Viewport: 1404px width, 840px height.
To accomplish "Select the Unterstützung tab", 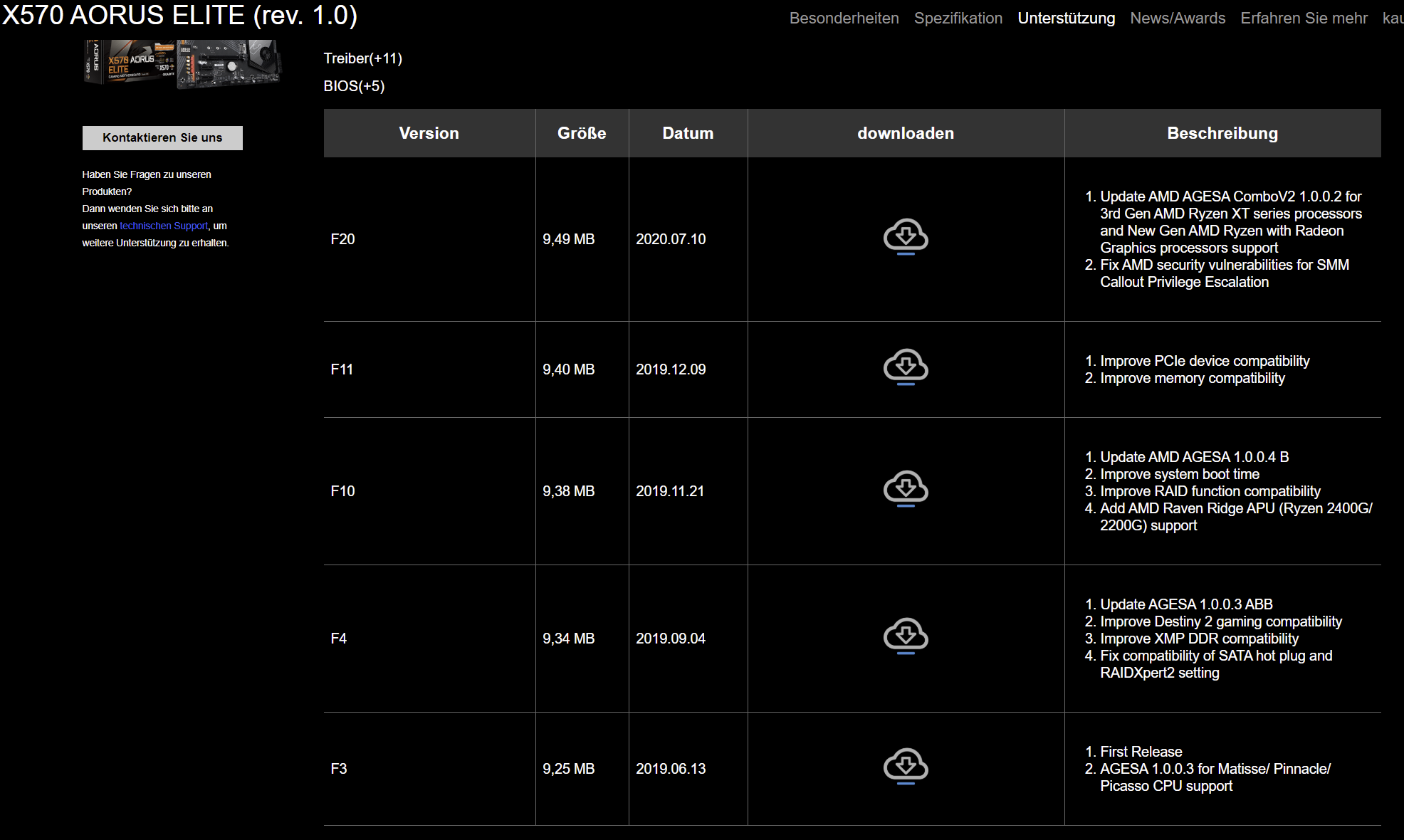I will click(1066, 19).
